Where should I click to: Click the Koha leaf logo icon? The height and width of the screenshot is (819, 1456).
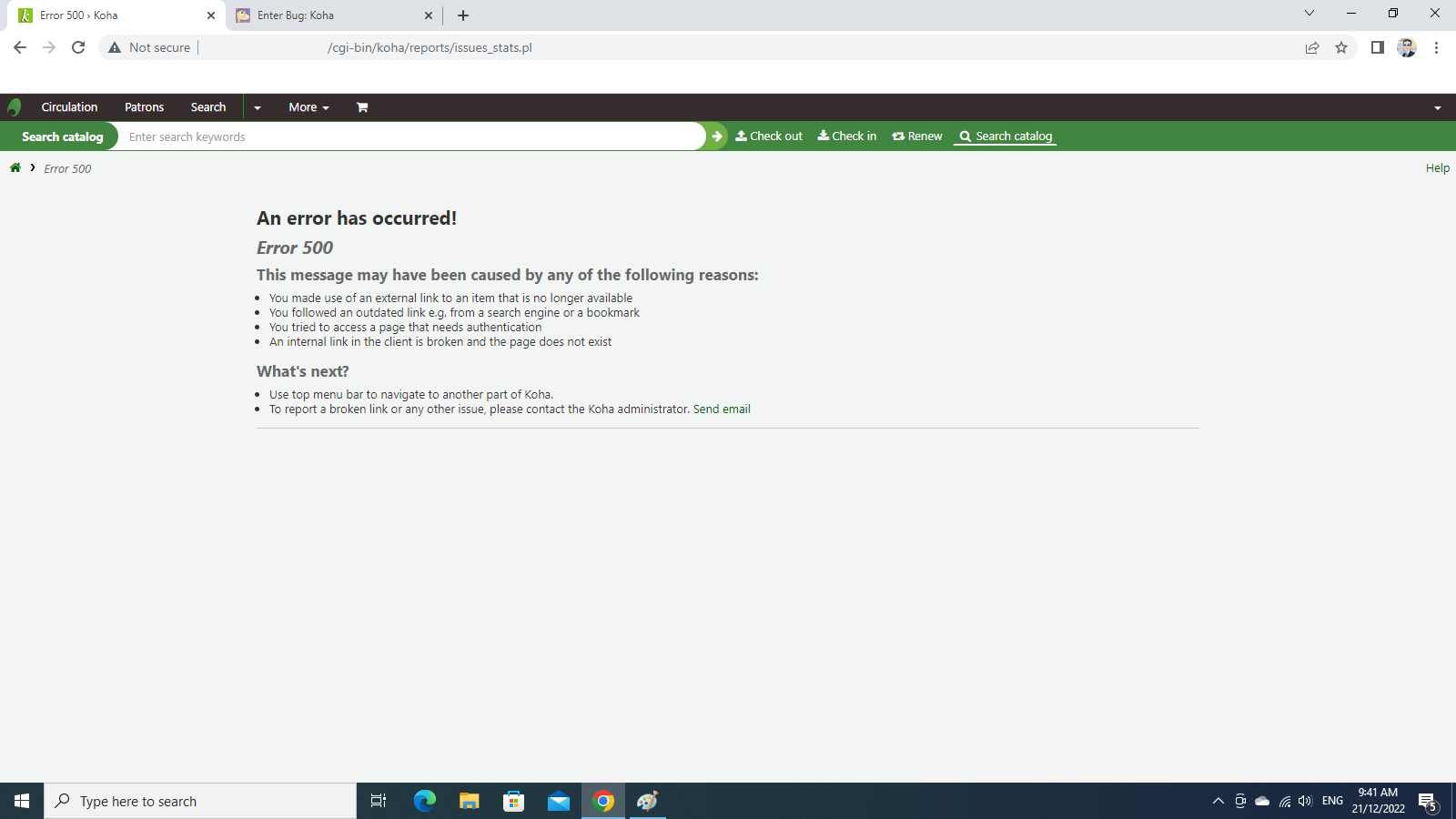(x=14, y=107)
